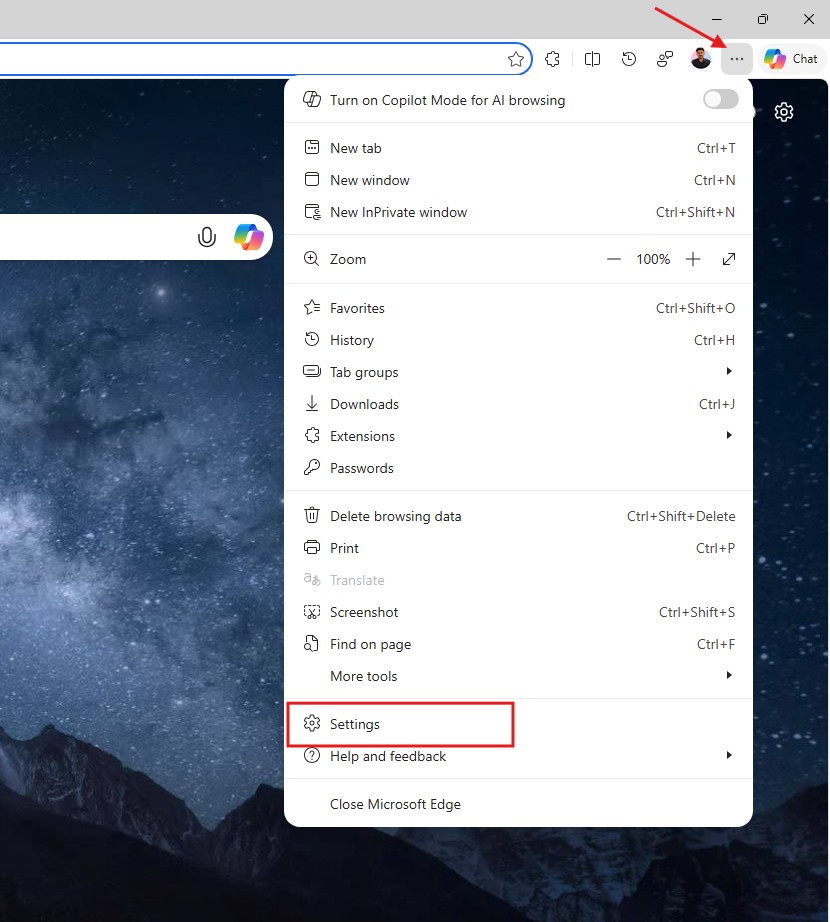Open the Settings and more ellipsis menu
Screen dimensions: 830x922
point(737,59)
